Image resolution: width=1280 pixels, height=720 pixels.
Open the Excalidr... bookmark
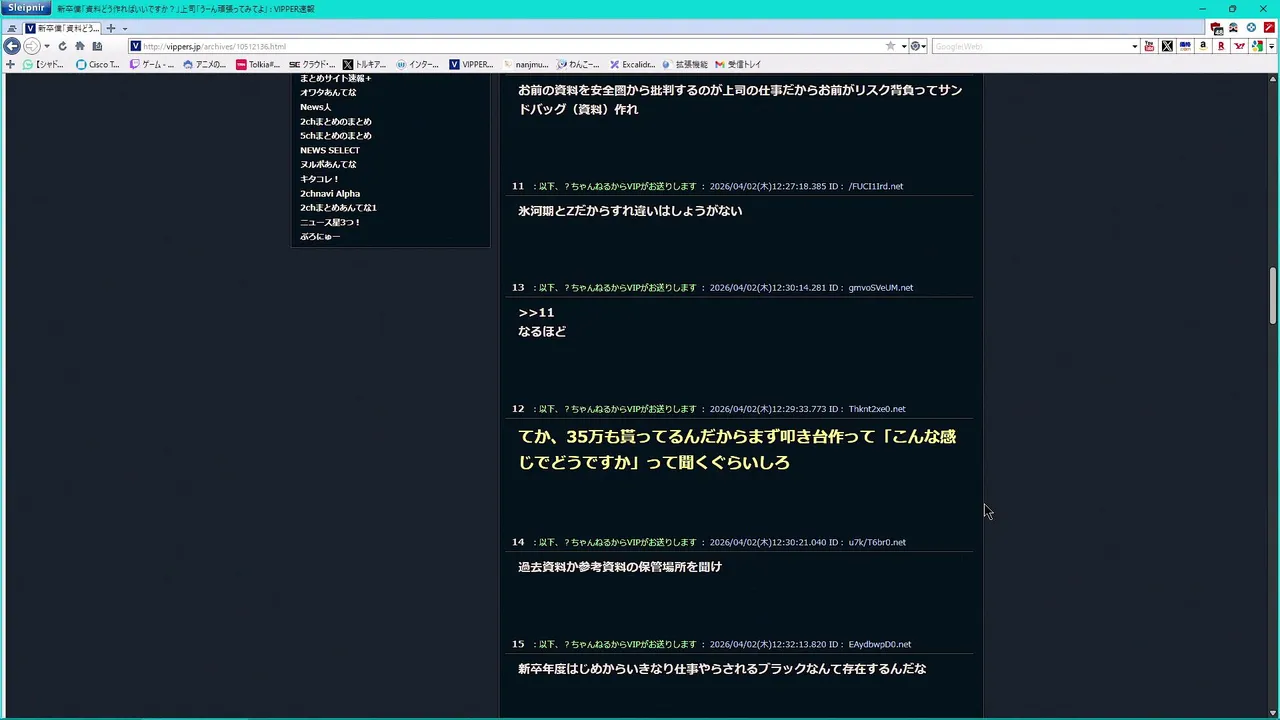632,64
